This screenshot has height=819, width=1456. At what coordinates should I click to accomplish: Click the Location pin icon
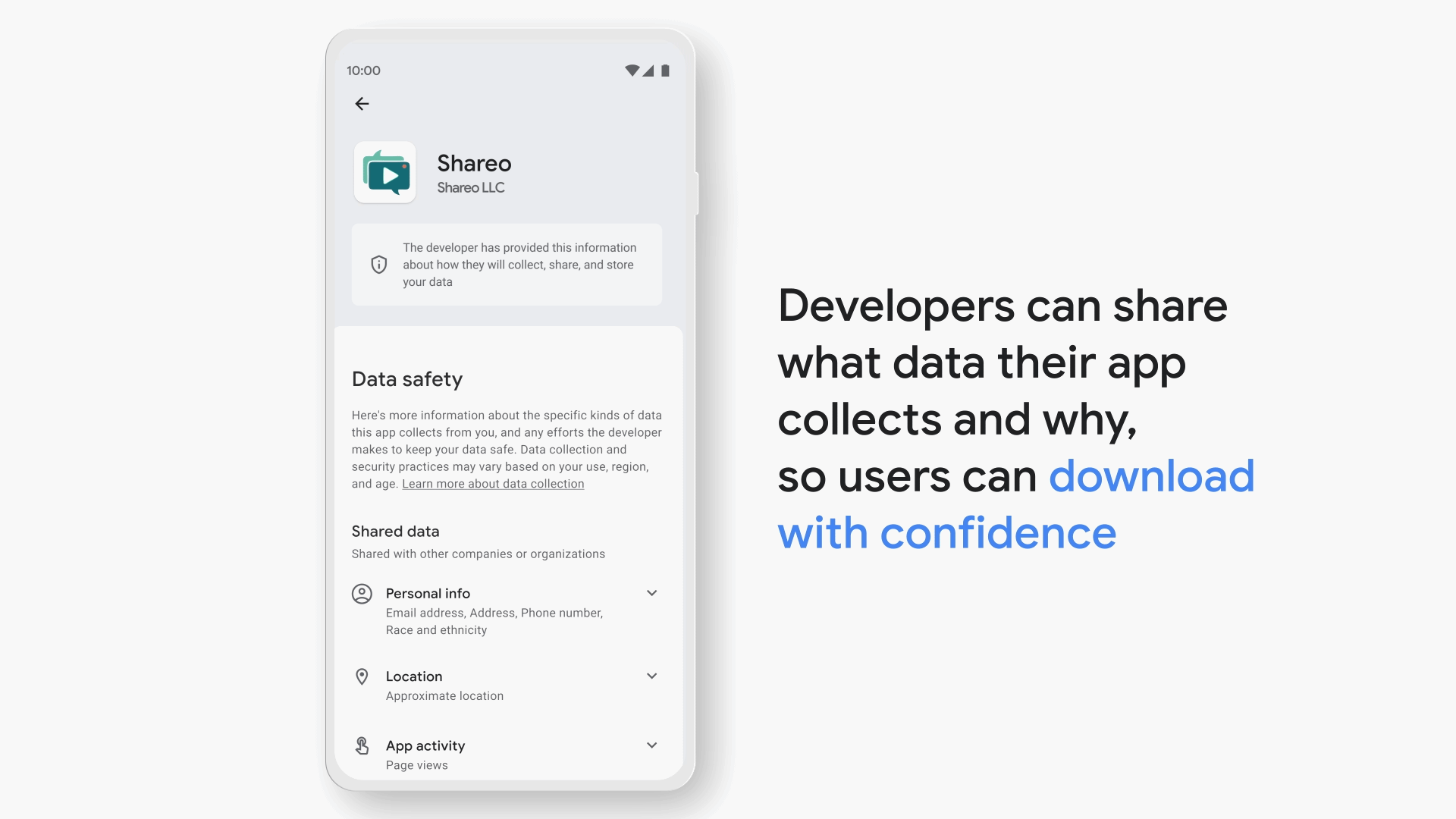[x=362, y=676]
